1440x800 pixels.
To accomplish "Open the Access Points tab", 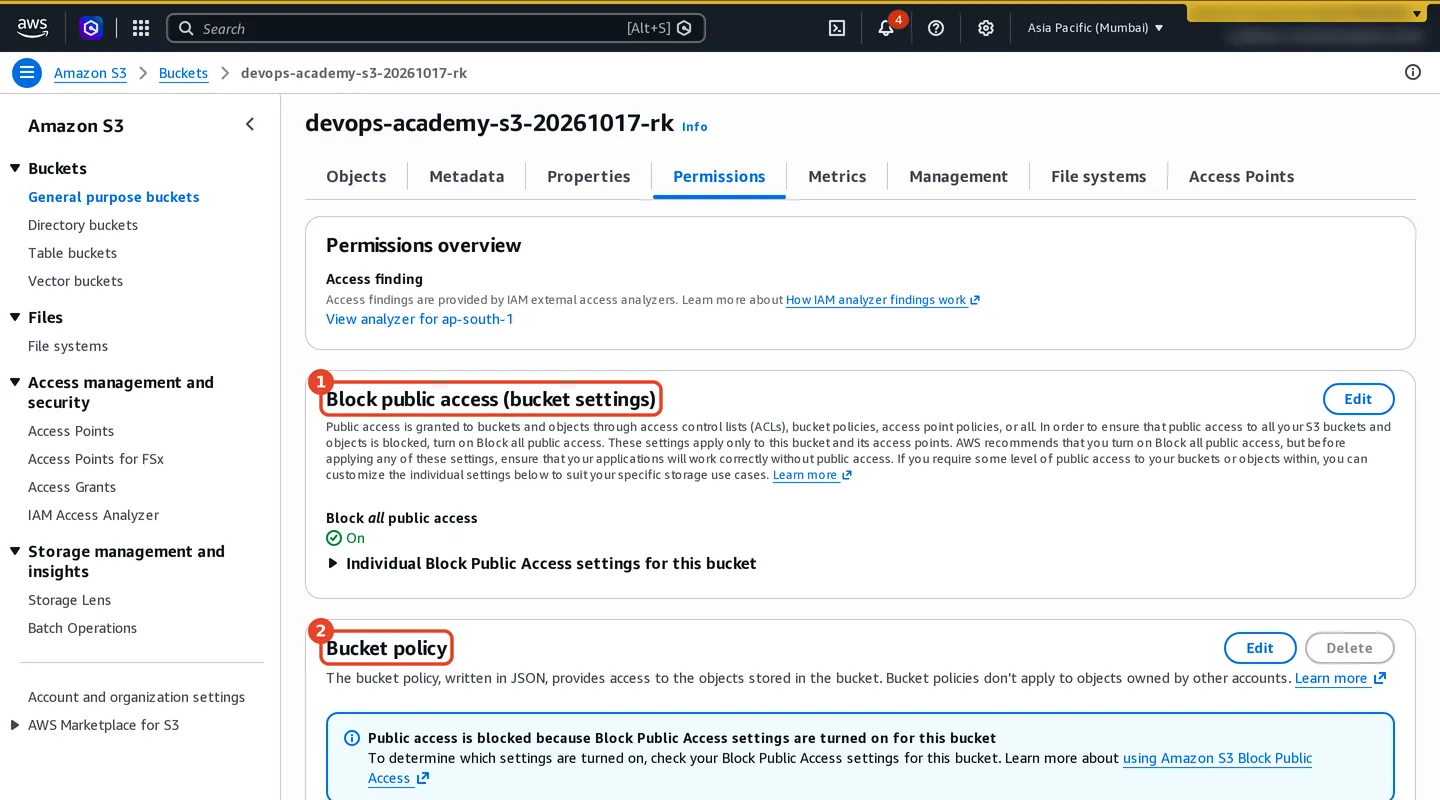I will 1241,176.
